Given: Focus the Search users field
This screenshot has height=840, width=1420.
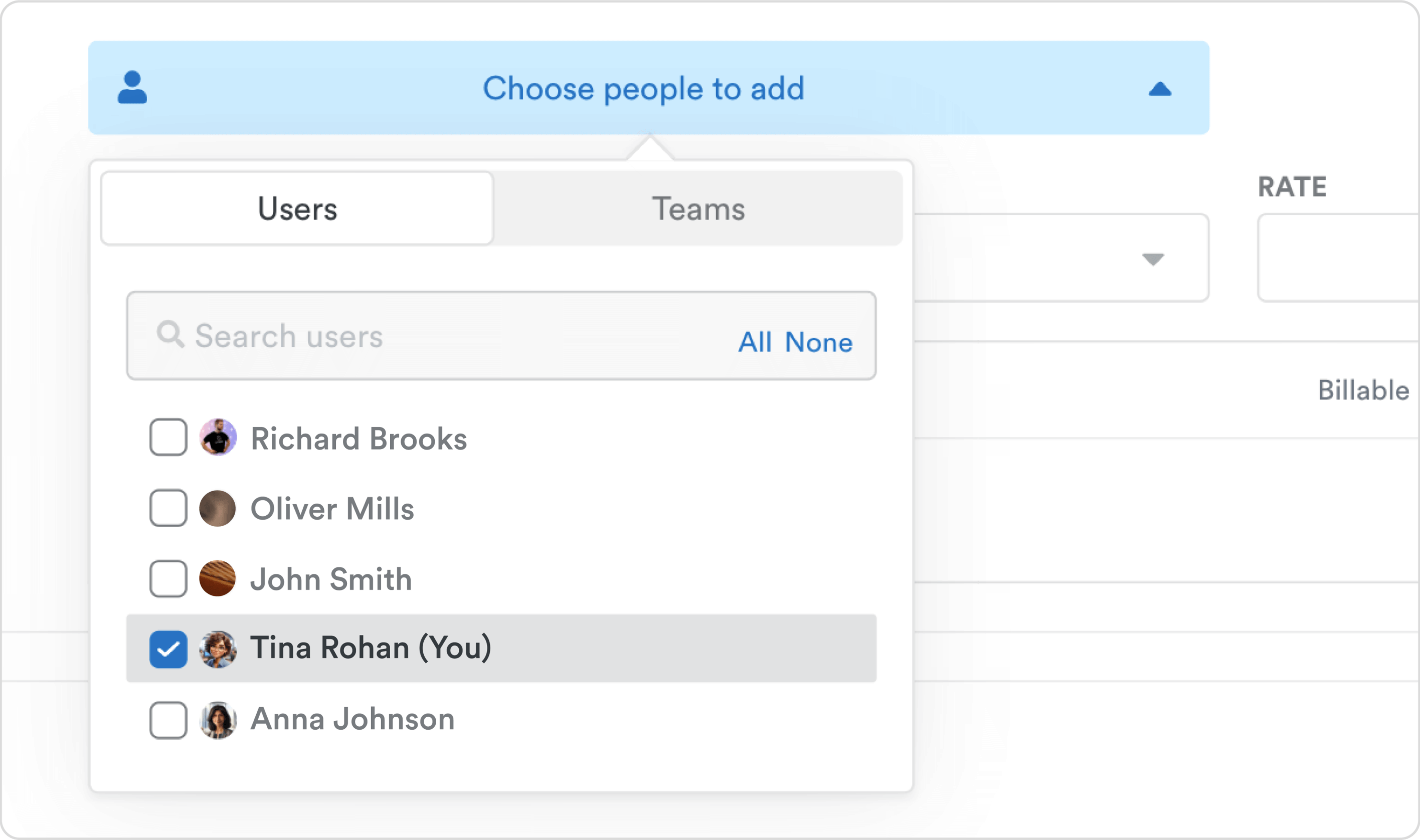Looking at the screenshot, I should 430,336.
